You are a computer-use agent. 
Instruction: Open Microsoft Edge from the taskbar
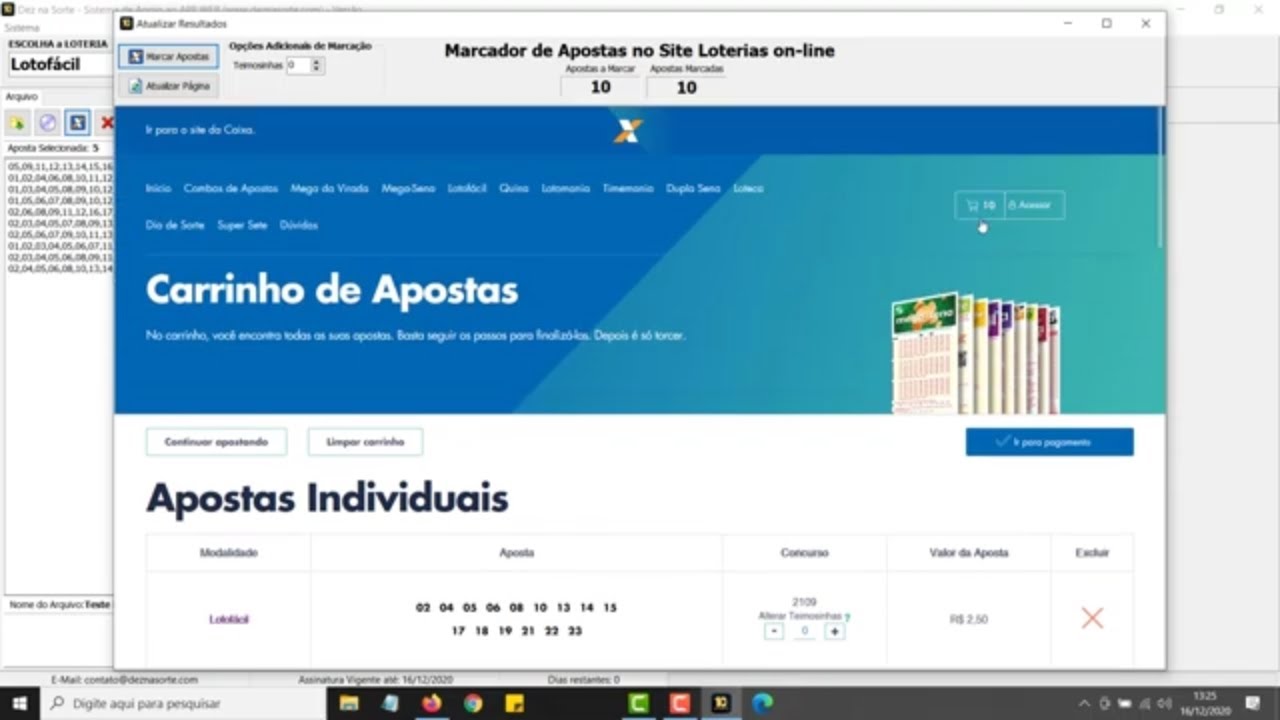coord(762,703)
